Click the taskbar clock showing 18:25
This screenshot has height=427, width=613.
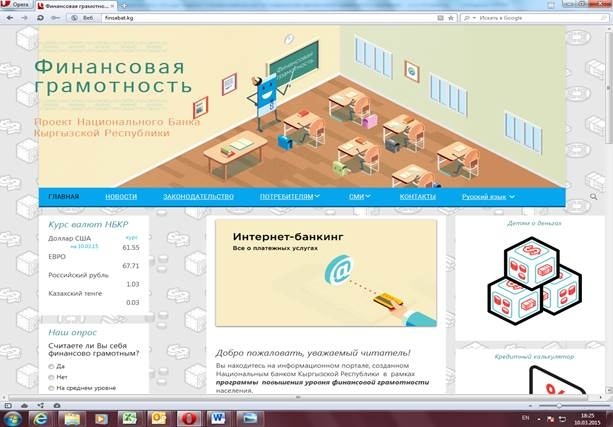(587, 419)
